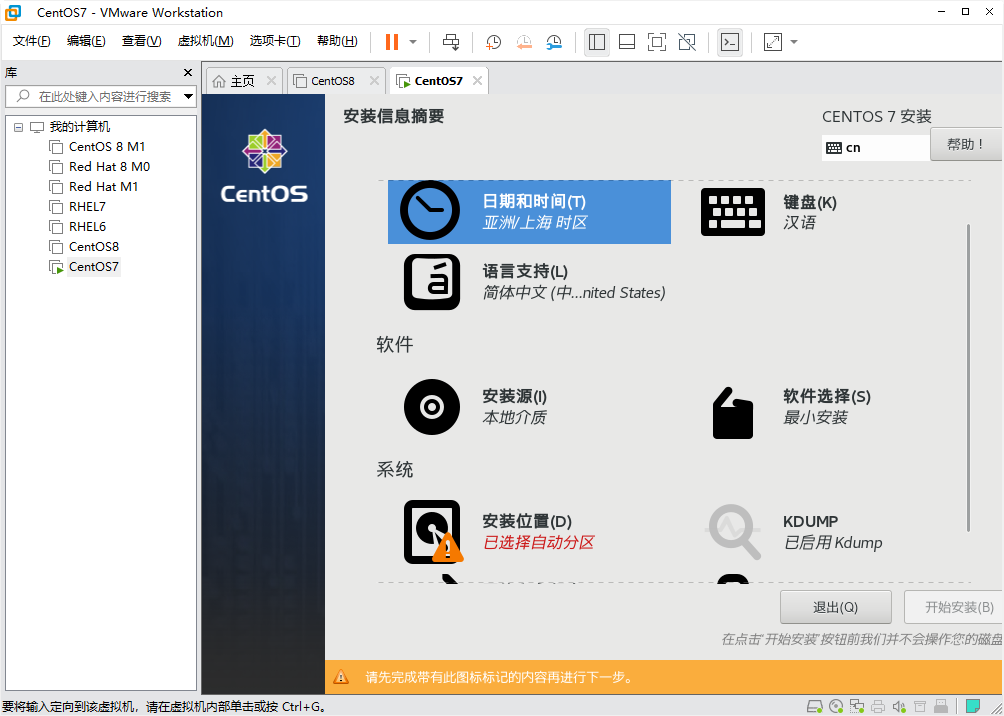
Task: Open the library search filter dropdown
Action: coord(188,97)
